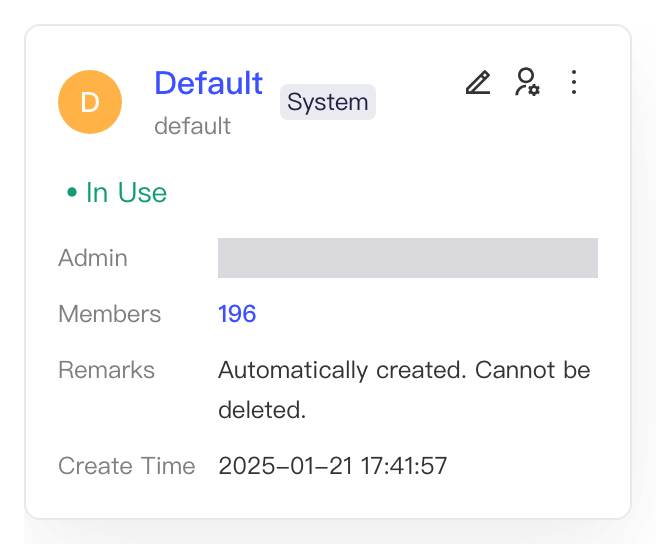Click the pencil edit icon
Screen dimensions: 656x544
(x=478, y=82)
